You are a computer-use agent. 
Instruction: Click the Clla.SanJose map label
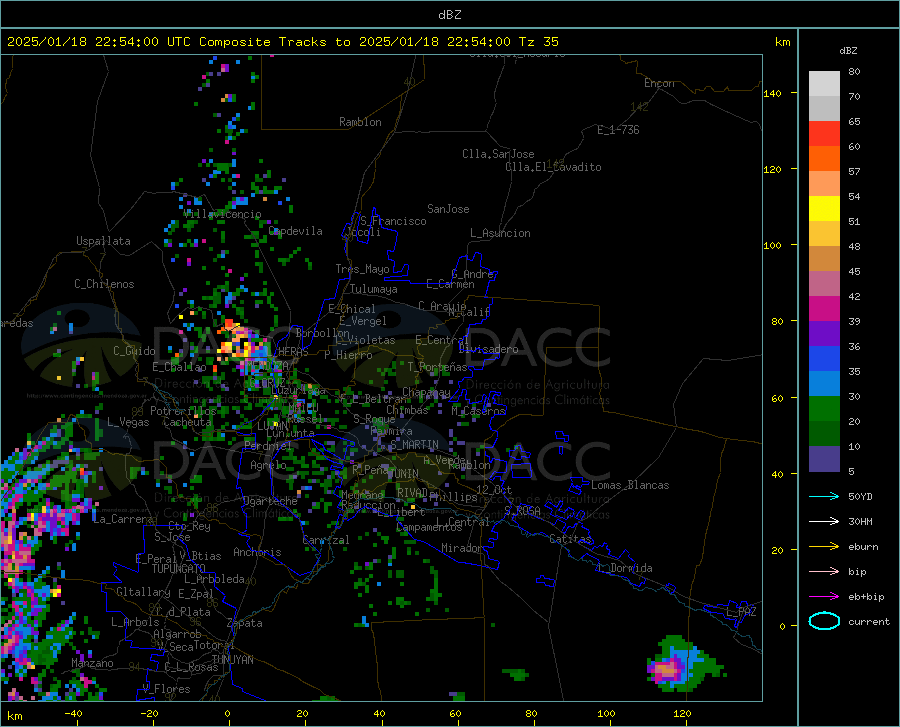coord(498,154)
